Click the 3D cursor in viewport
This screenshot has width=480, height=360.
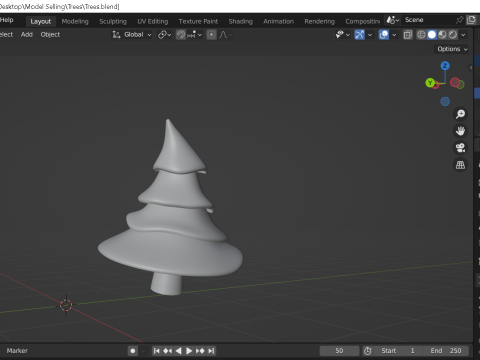66,305
